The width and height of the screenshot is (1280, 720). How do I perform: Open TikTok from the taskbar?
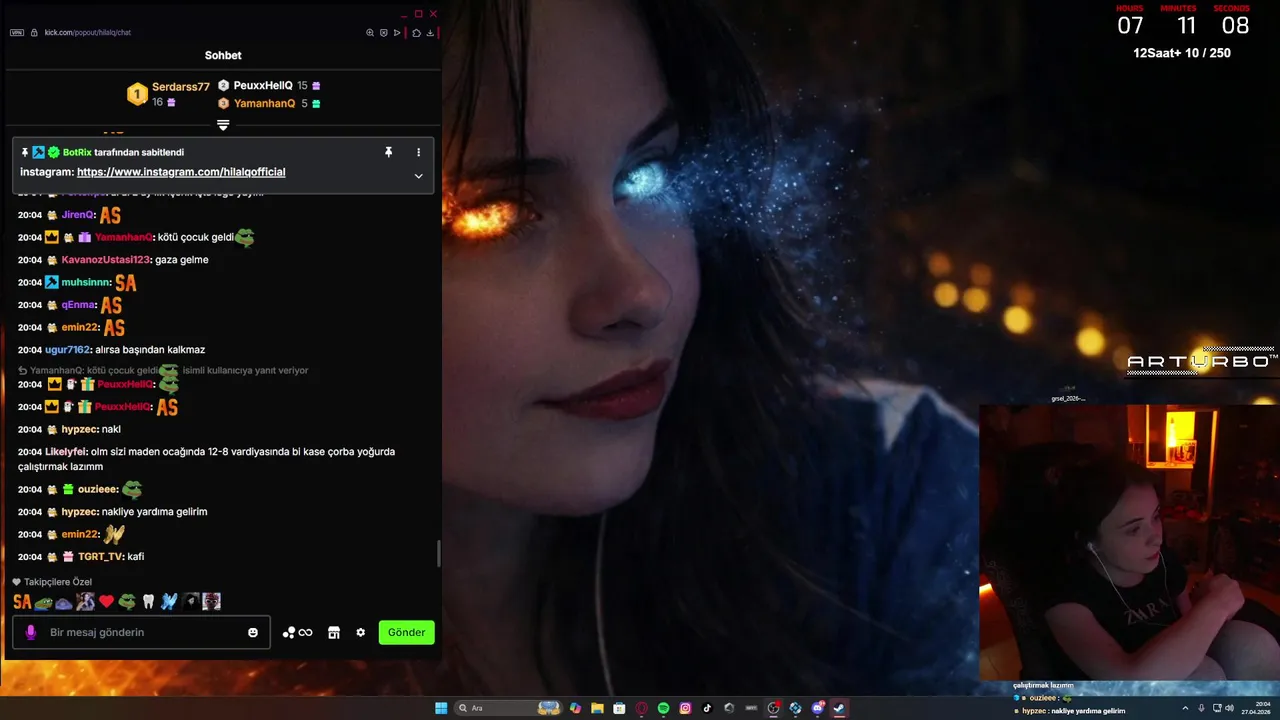[707, 708]
